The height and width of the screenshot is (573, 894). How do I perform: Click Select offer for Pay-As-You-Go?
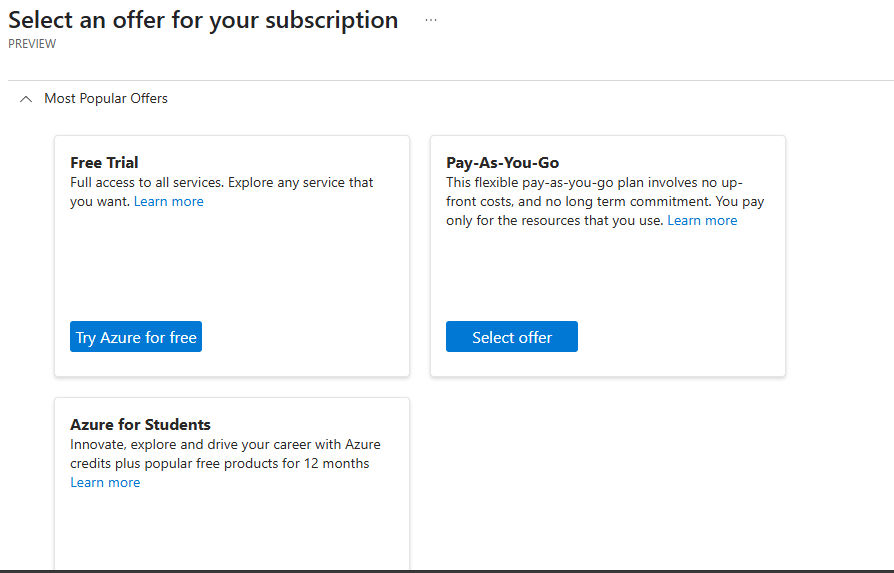(x=511, y=336)
